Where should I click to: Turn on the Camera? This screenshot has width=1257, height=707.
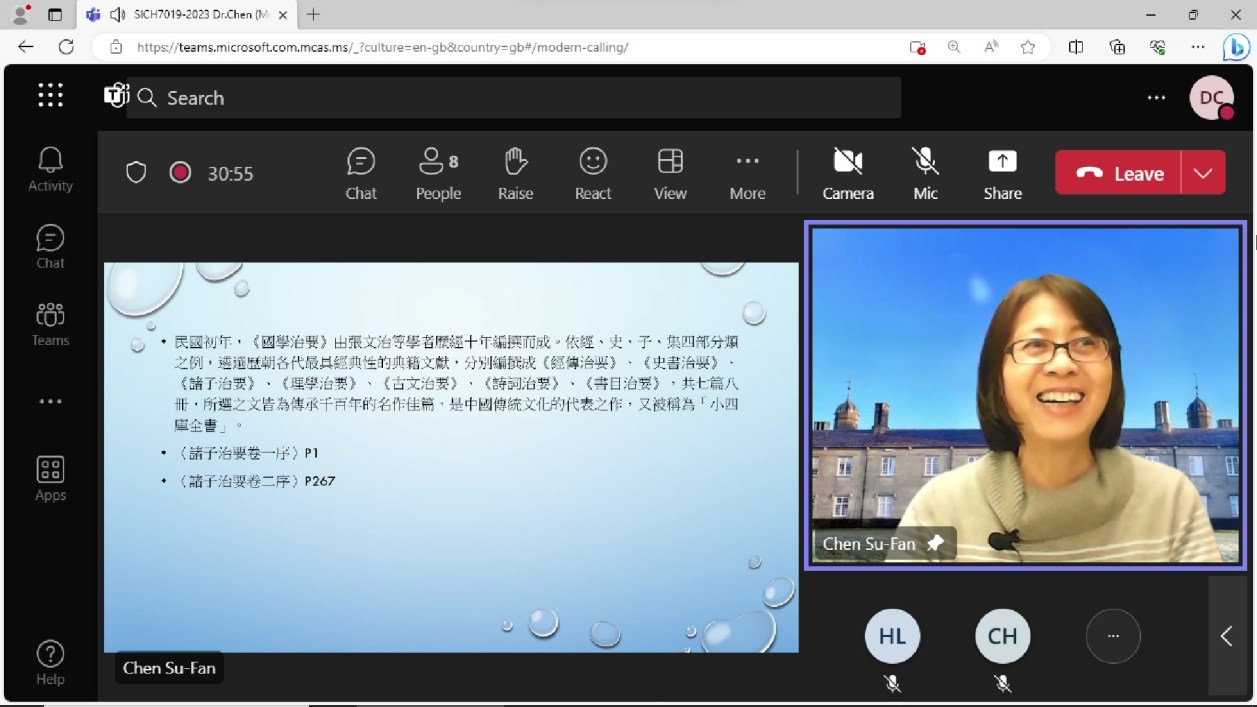pyautogui.click(x=848, y=173)
